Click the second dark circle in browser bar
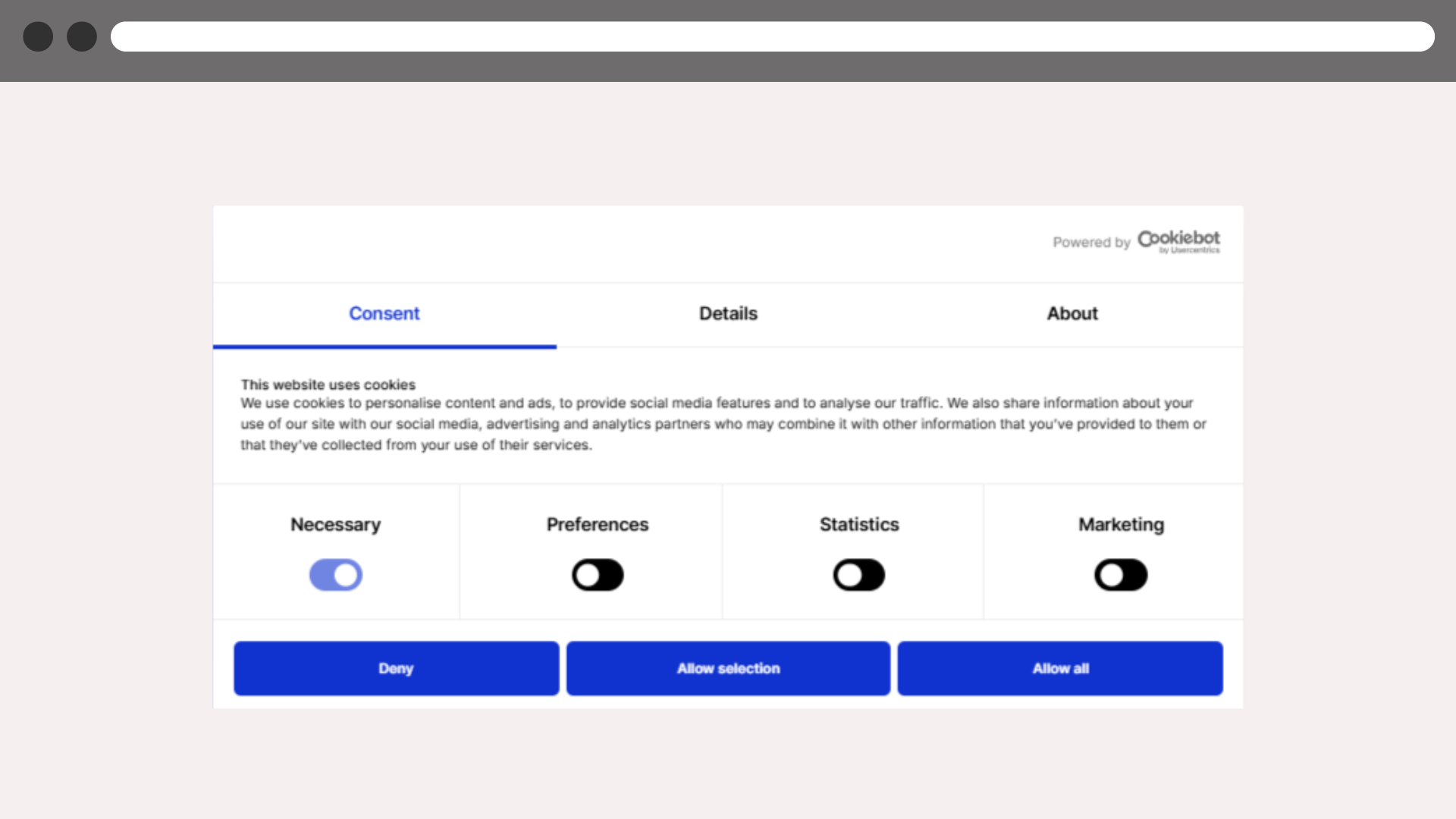The image size is (1456, 819). (x=82, y=36)
